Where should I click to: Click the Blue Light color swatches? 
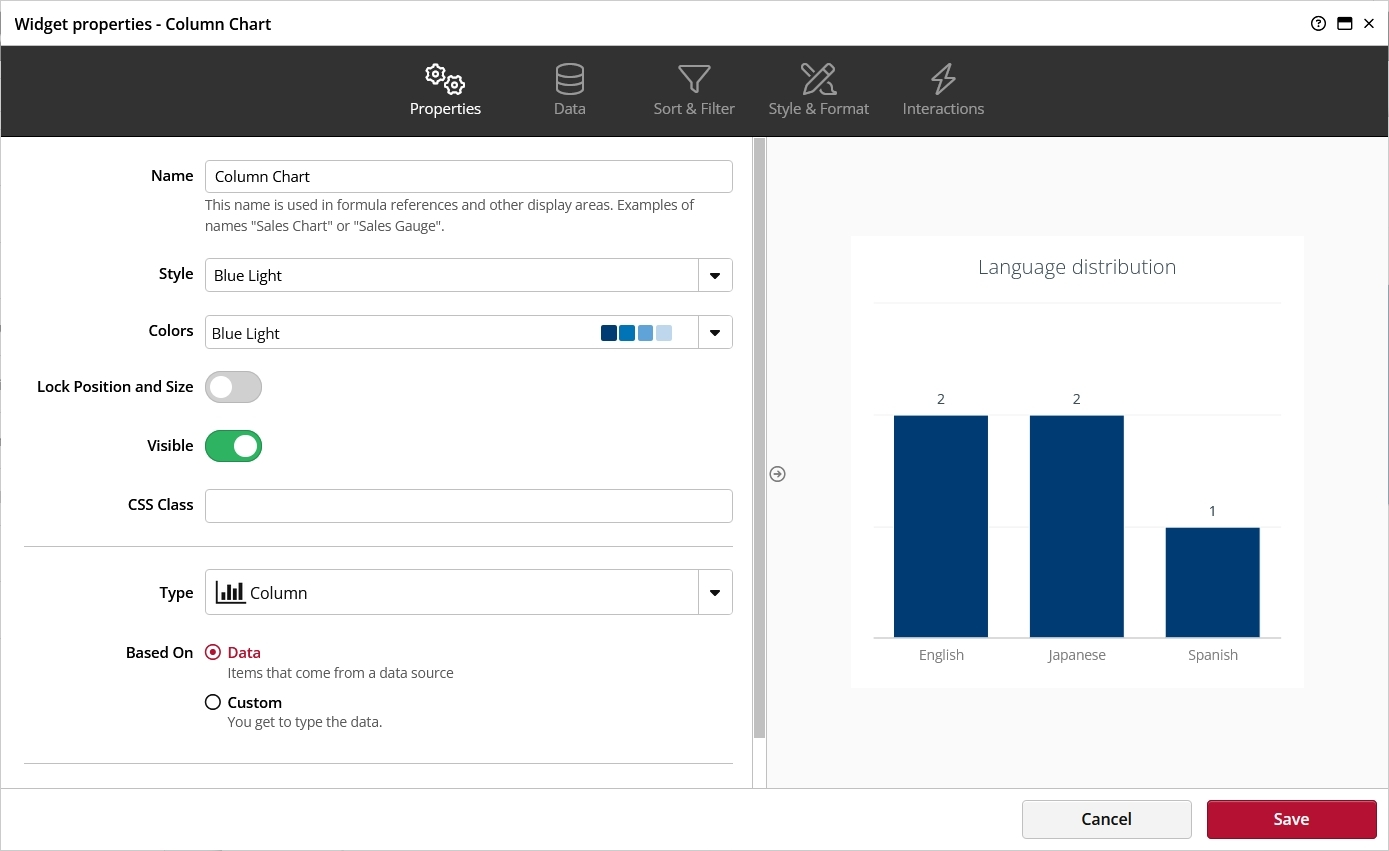pos(636,333)
